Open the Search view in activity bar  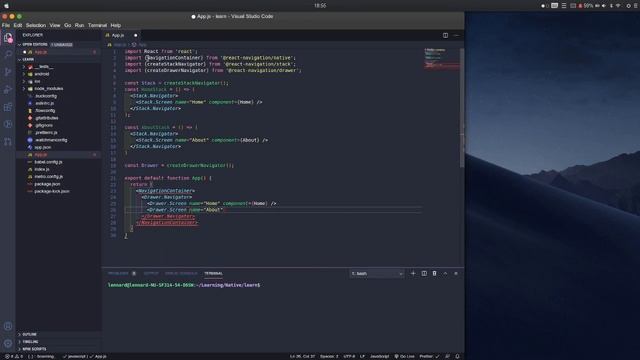coord(8,54)
